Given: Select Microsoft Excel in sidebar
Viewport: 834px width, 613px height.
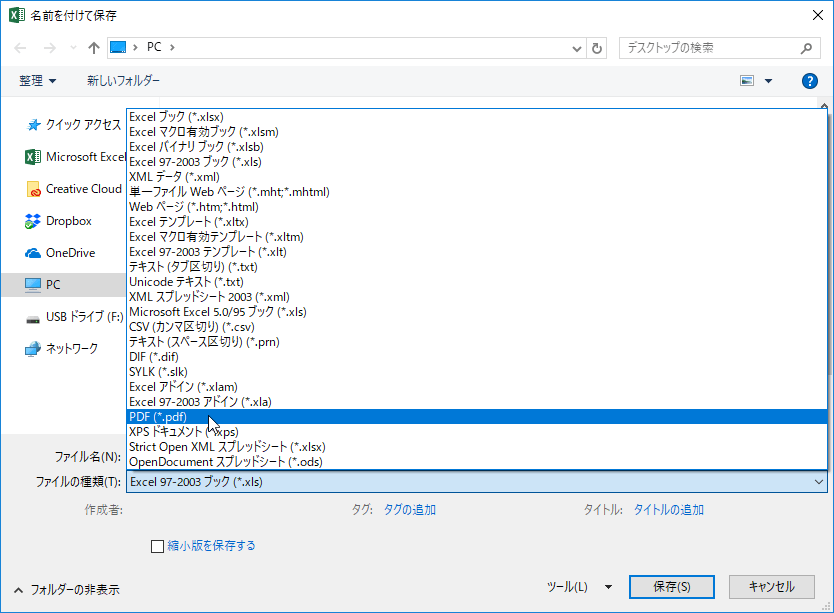Looking at the screenshot, I should click(x=75, y=157).
